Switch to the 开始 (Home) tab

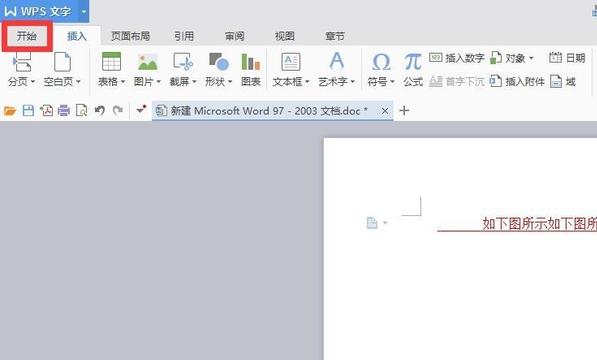pyautogui.click(x=27, y=36)
